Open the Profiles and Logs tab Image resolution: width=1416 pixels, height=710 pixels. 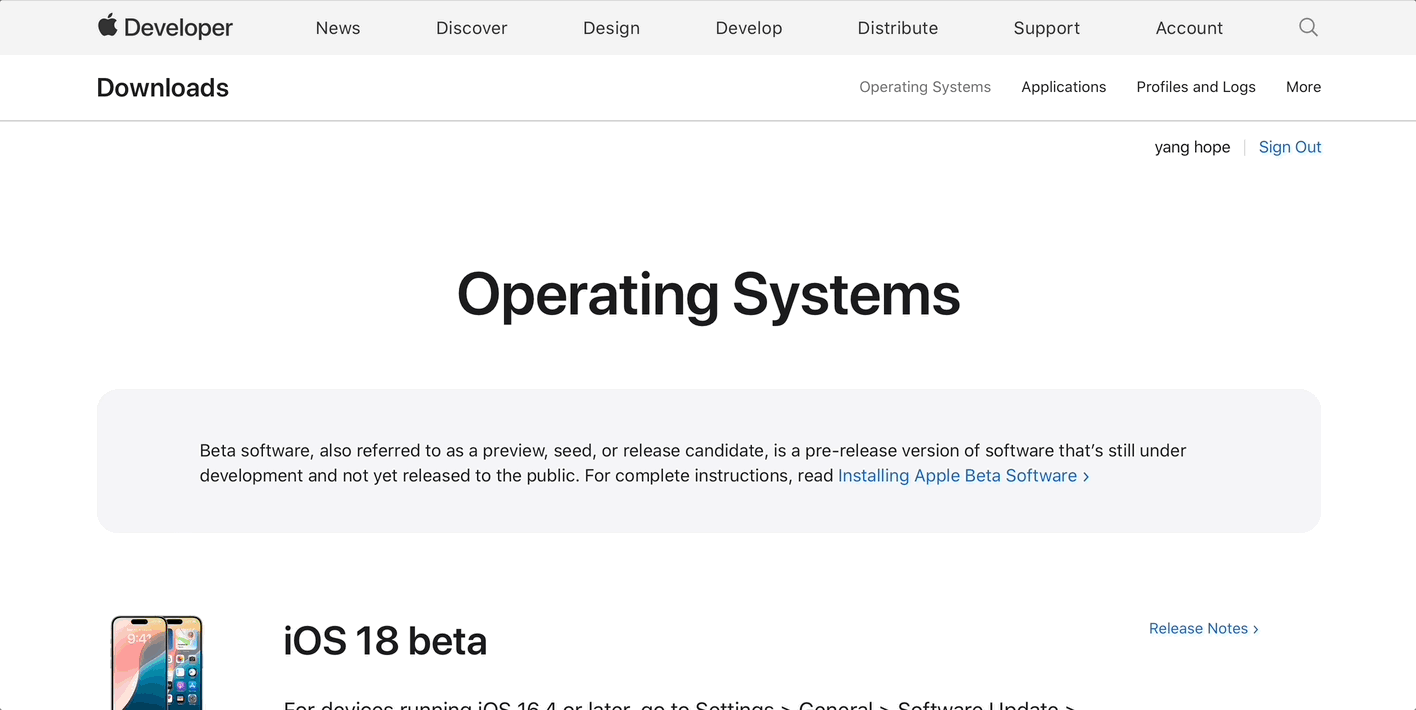click(1196, 87)
